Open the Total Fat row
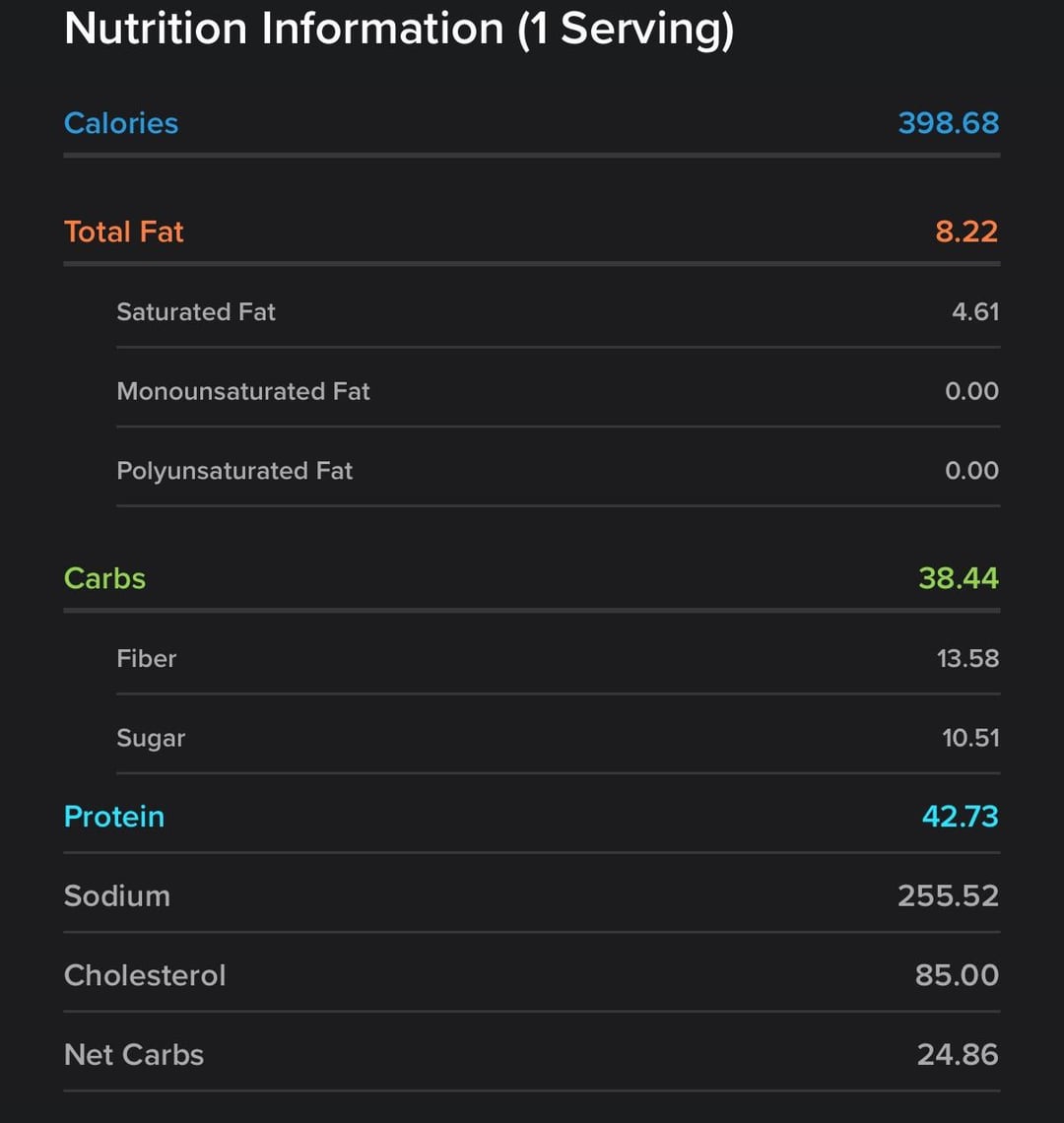This screenshot has height=1123, width=1064. [x=532, y=232]
